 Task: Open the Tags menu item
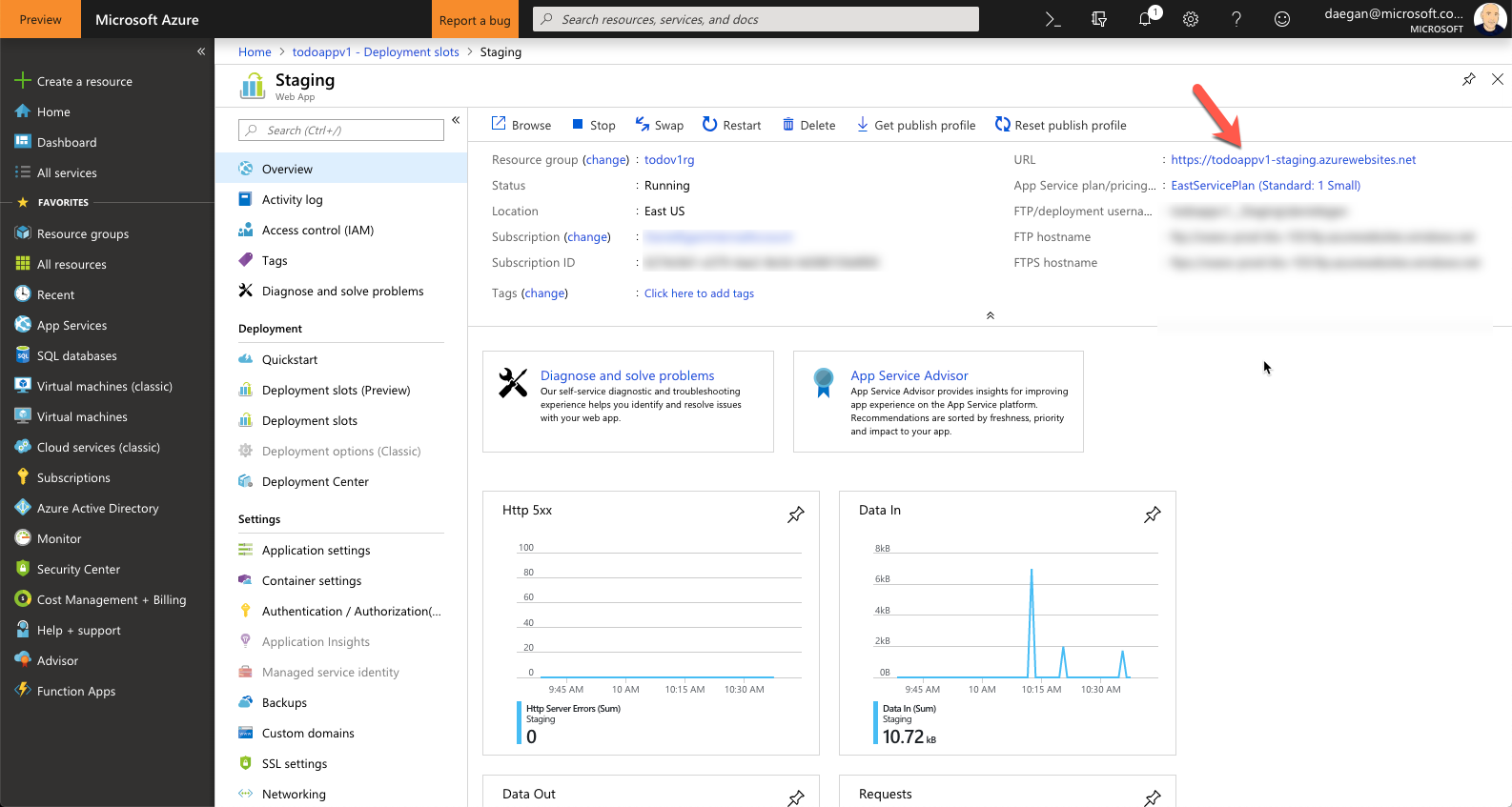341,260
